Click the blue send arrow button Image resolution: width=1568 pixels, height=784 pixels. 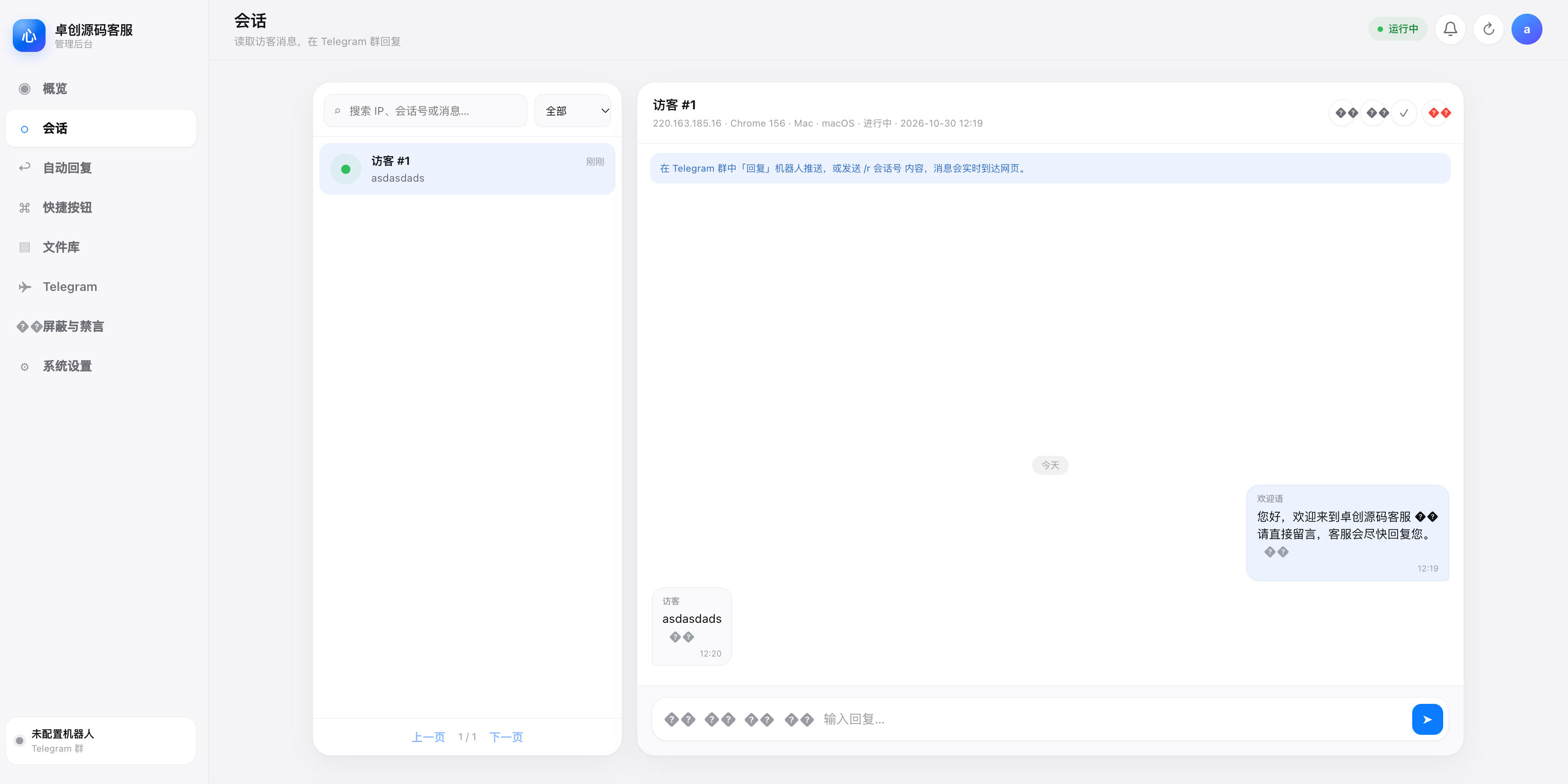tap(1427, 719)
